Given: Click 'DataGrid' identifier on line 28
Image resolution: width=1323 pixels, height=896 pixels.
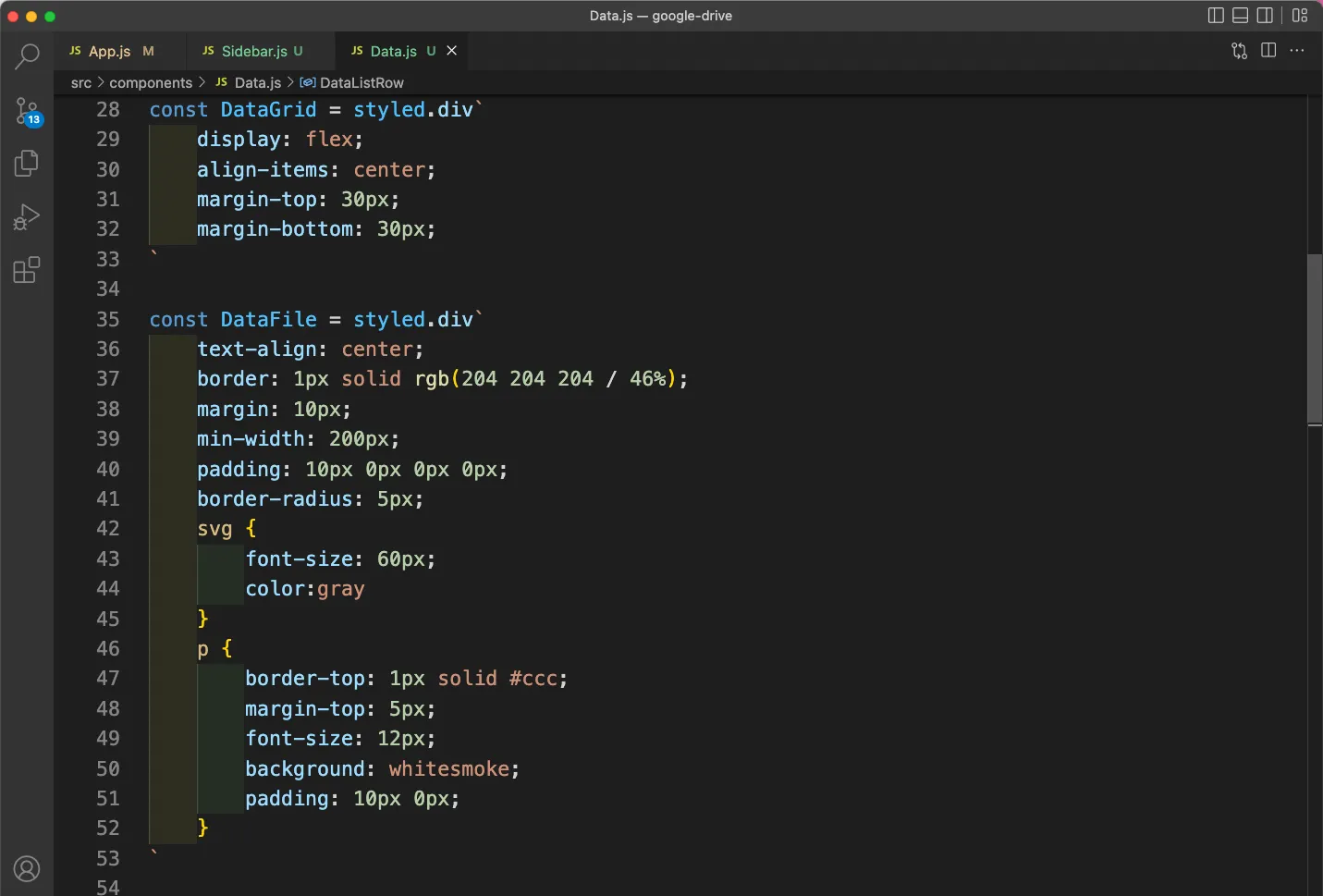Looking at the screenshot, I should point(268,110).
